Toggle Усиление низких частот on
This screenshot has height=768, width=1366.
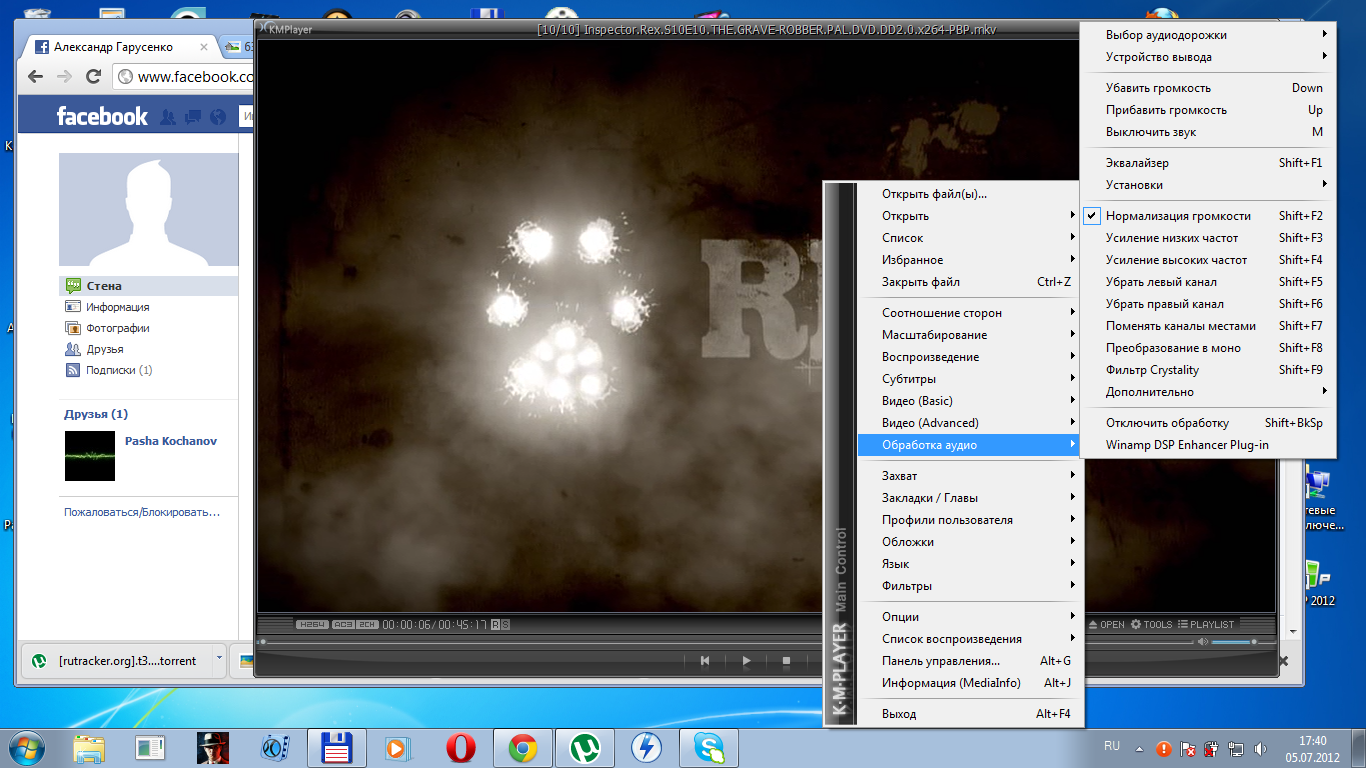click(x=1171, y=238)
